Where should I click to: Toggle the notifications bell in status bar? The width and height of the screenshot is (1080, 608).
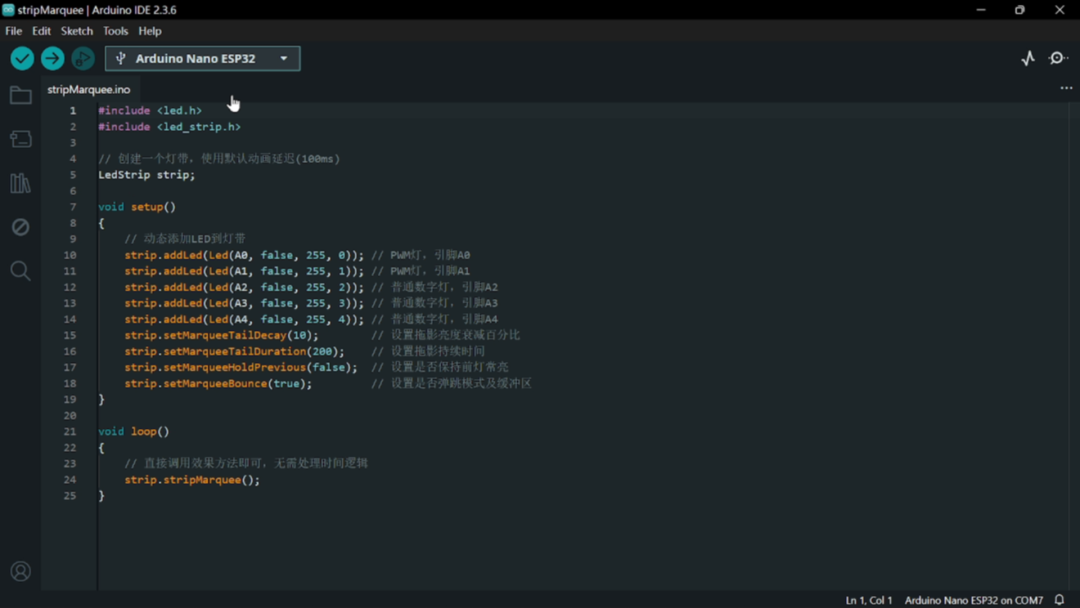[1059, 600]
